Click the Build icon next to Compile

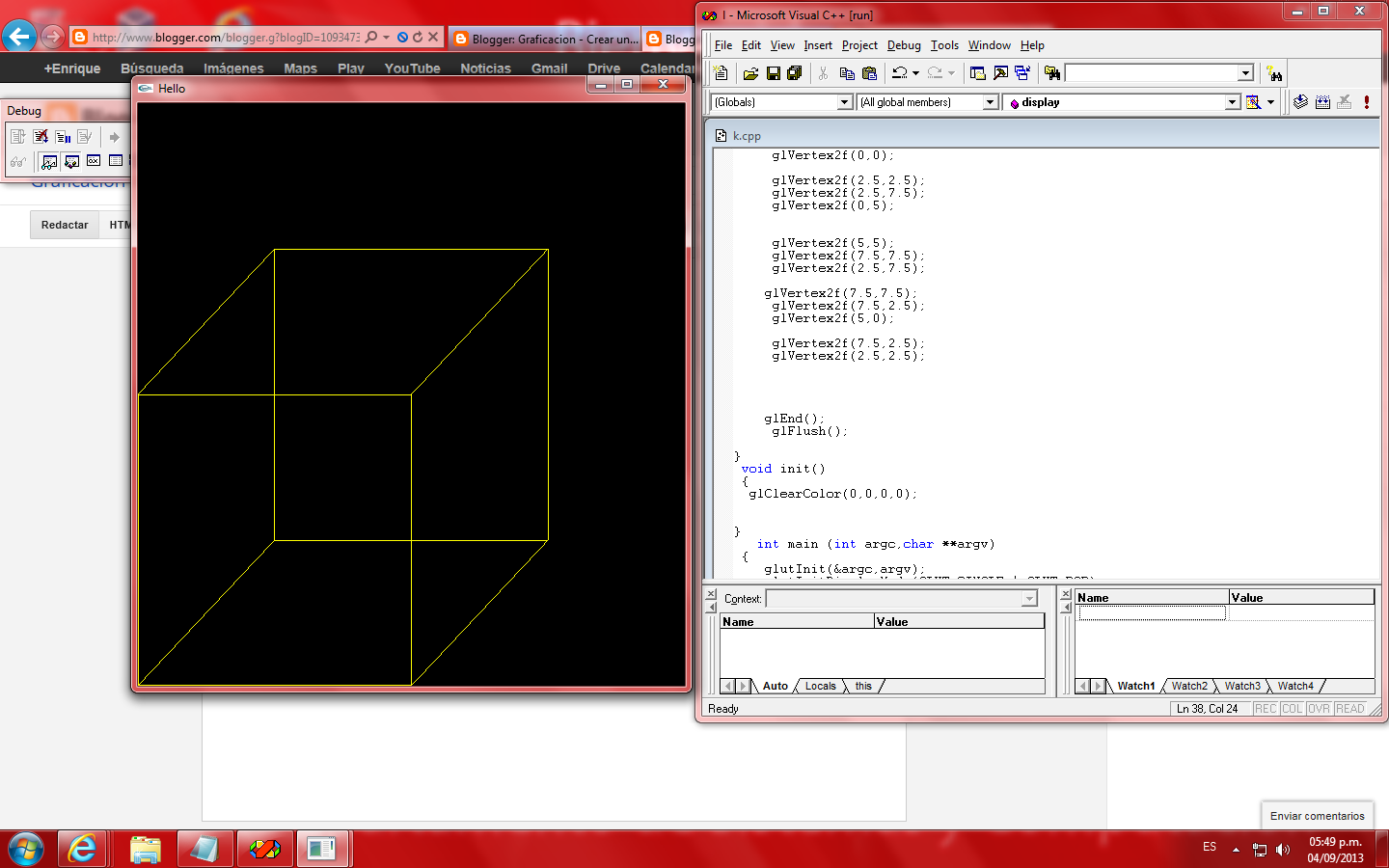pos(1322,102)
